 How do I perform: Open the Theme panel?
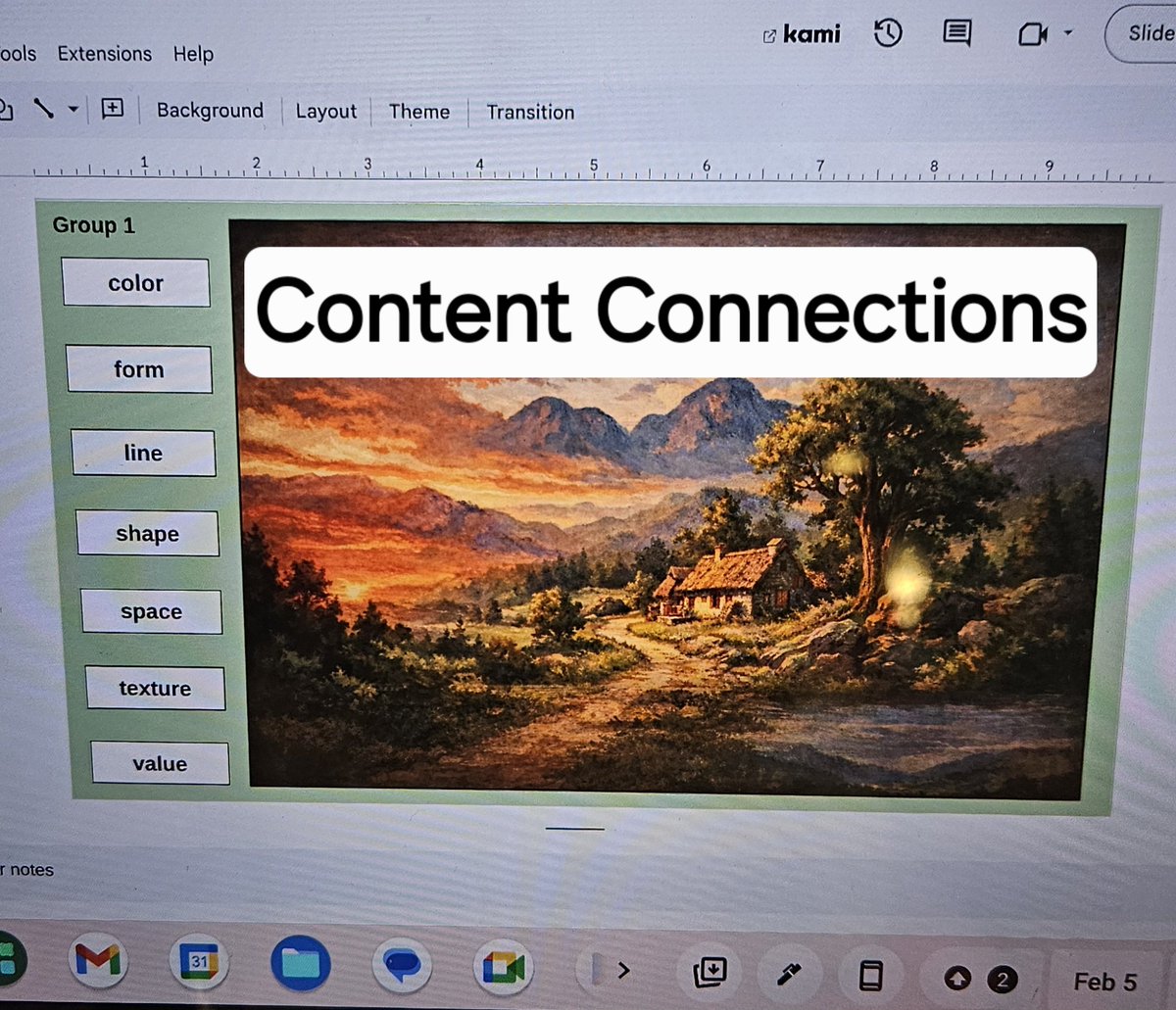coord(419,112)
